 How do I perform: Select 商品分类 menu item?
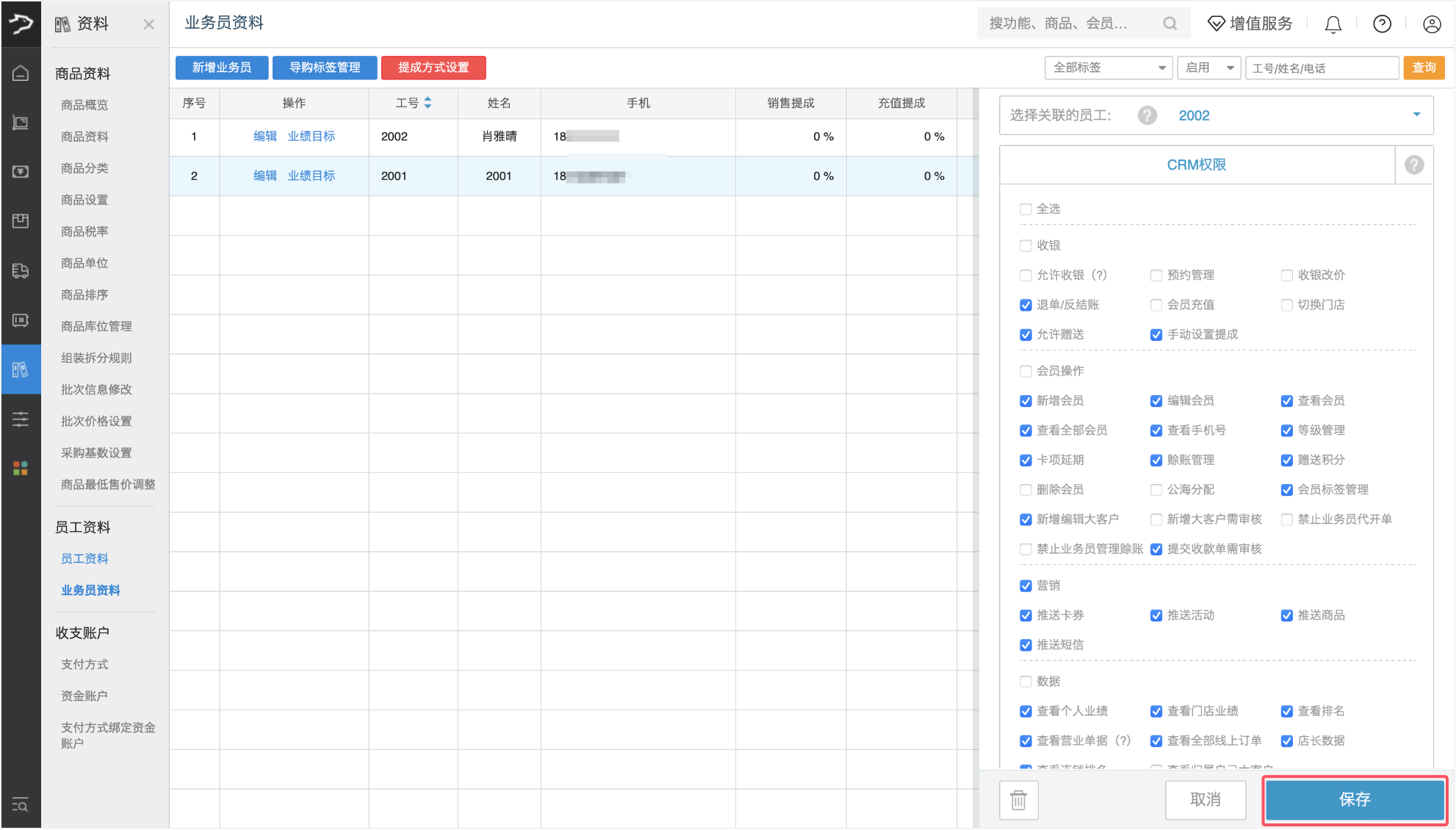click(84, 168)
